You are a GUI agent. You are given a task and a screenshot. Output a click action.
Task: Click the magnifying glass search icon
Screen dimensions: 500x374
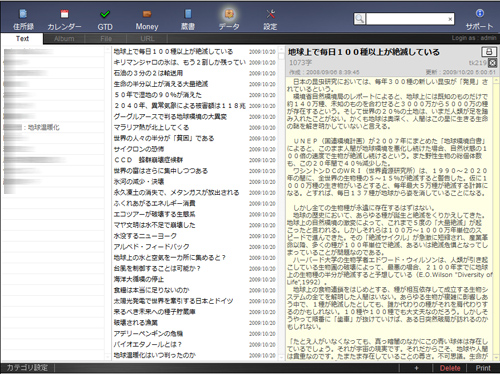pyautogui.click(x=360, y=19)
